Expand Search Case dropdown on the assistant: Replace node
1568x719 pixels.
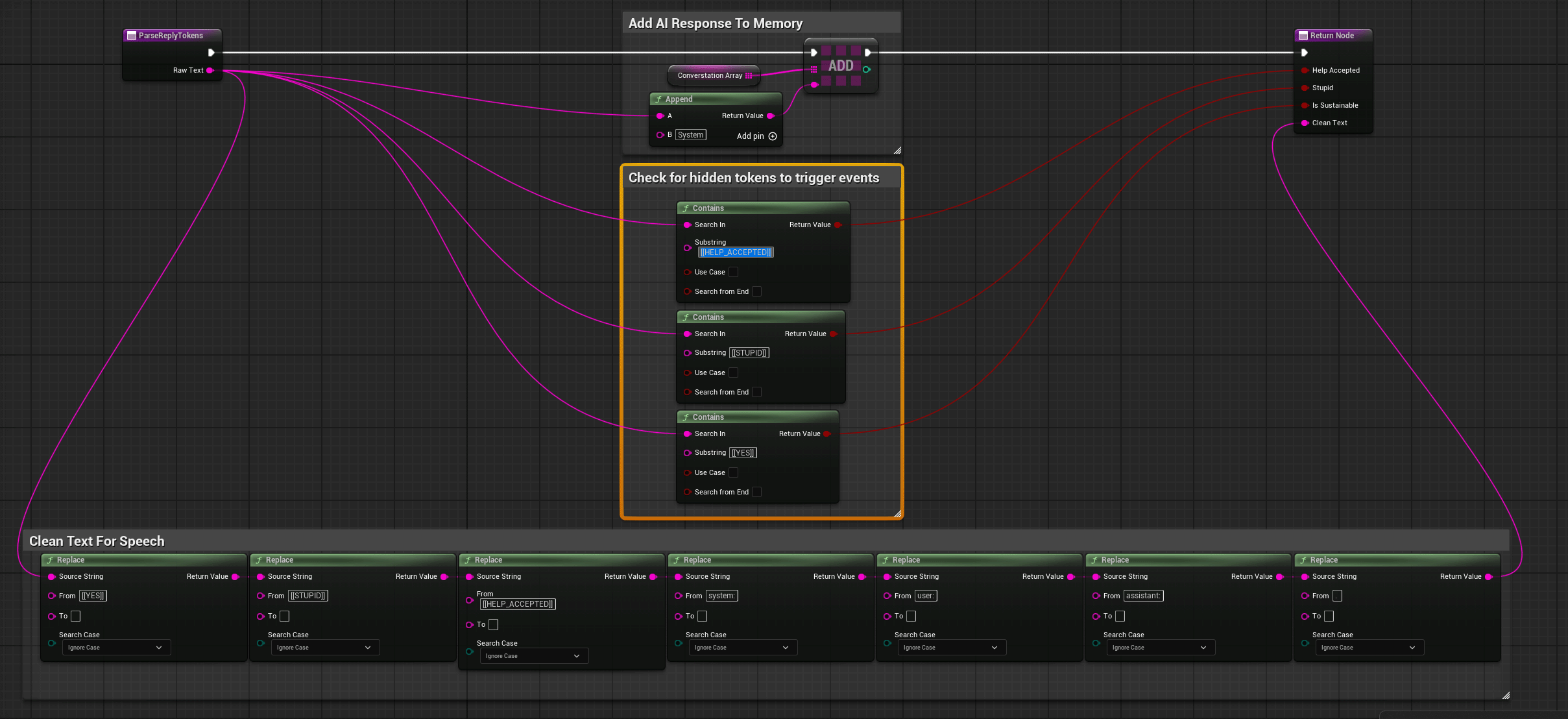point(1160,648)
